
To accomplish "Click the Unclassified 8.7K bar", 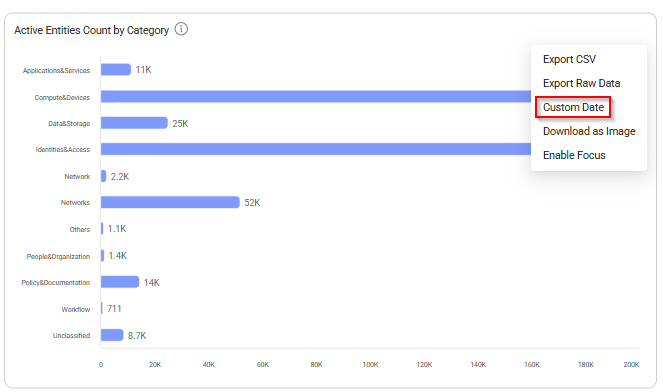I will point(112,335).
